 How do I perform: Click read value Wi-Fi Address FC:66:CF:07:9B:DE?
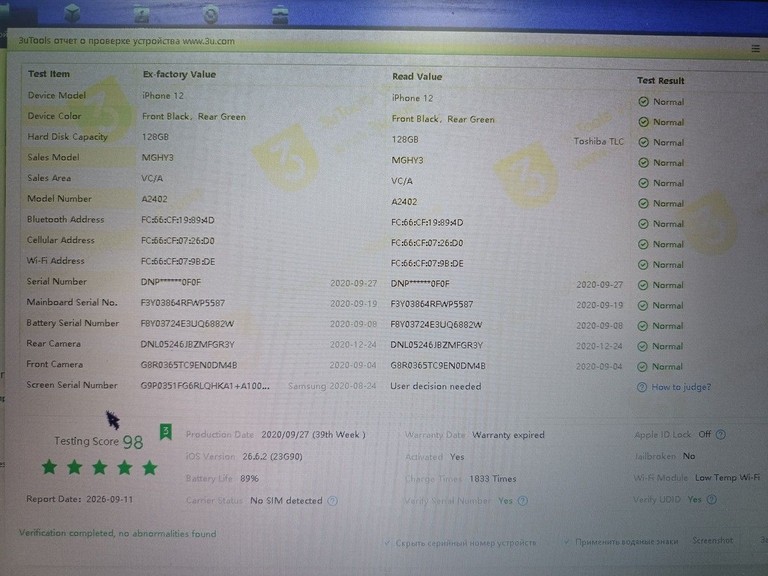pos(427,264)
